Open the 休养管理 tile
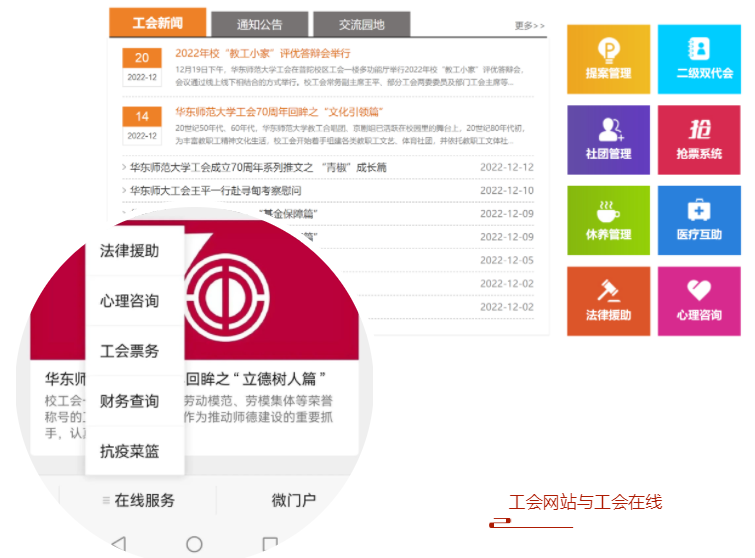 [x=608, y=221]
